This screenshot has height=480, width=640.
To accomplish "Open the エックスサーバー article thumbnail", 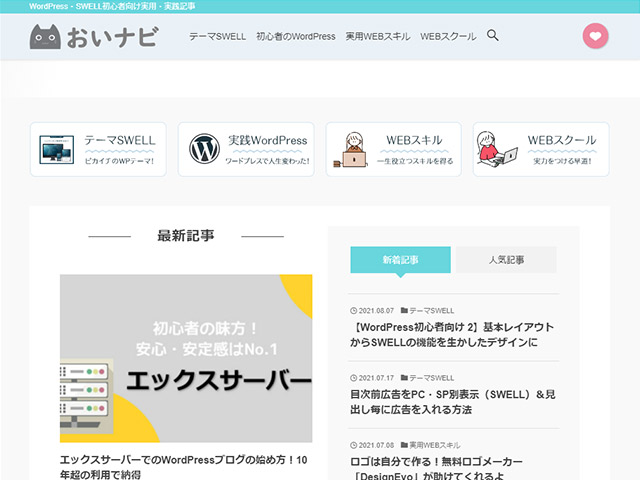I will (x=186, y=358).
